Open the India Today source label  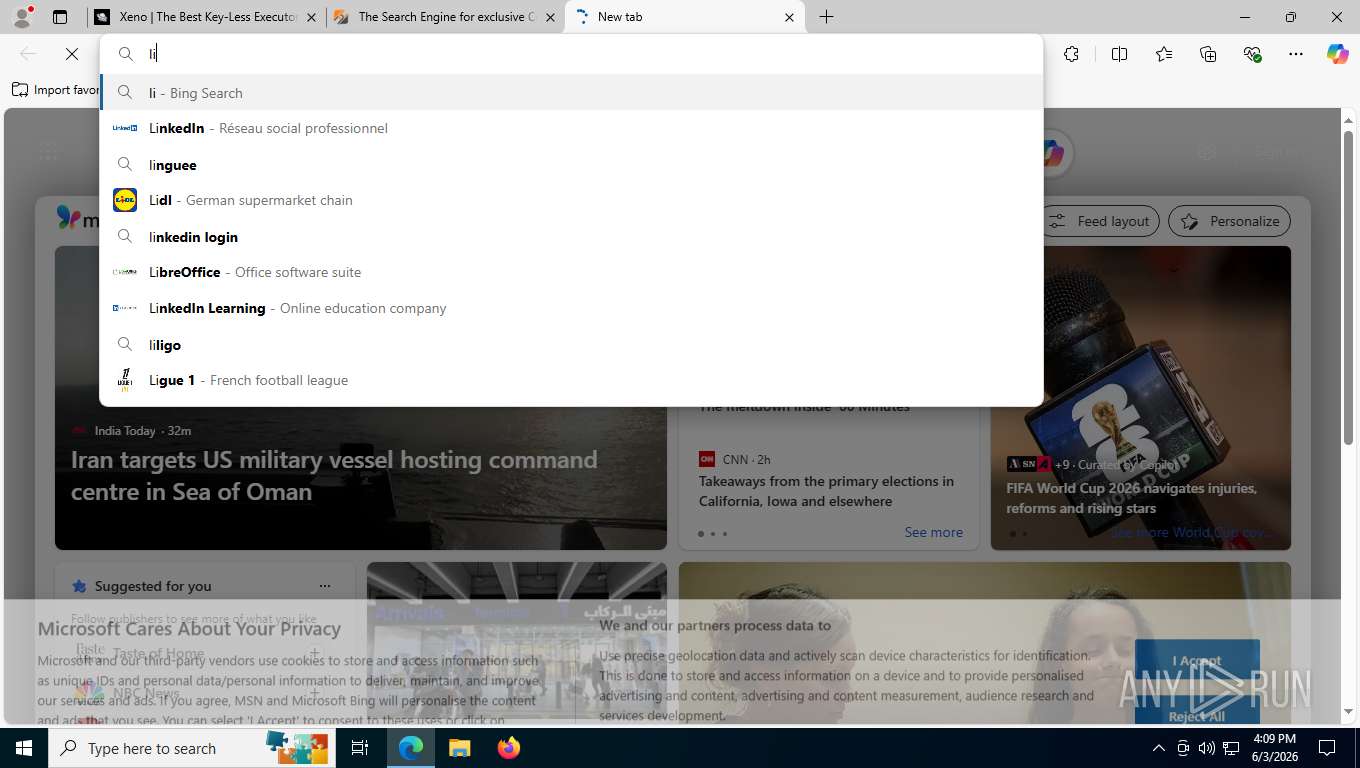(x=125, y=430)
